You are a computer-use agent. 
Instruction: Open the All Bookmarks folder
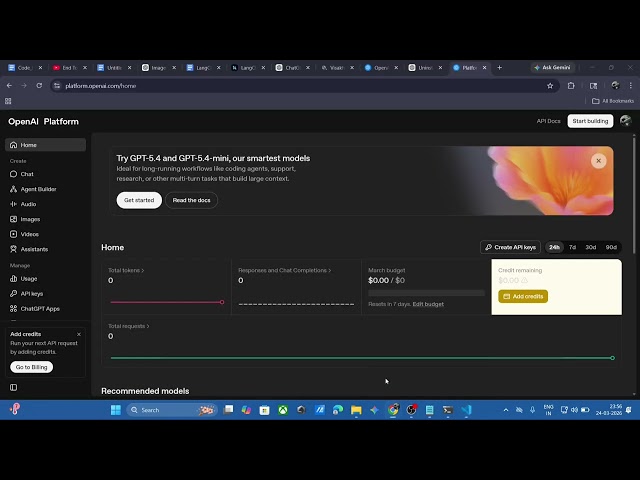[613, 101]
